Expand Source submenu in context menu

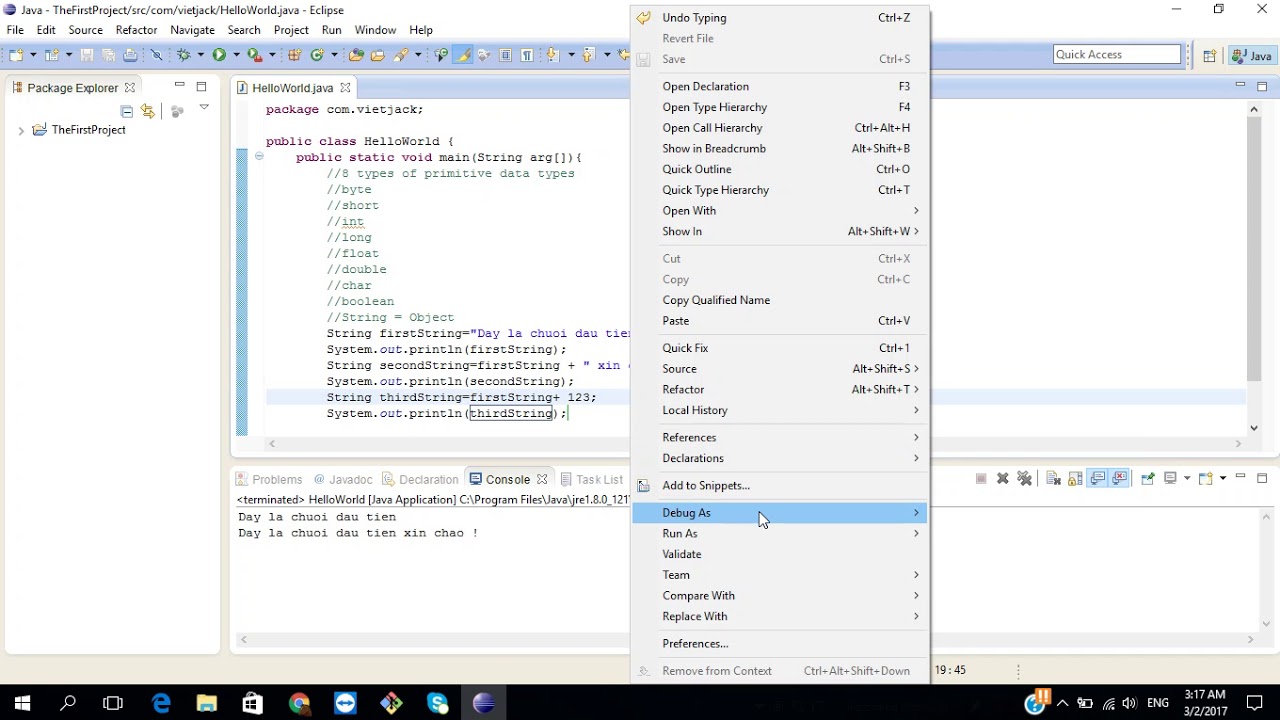780,369
